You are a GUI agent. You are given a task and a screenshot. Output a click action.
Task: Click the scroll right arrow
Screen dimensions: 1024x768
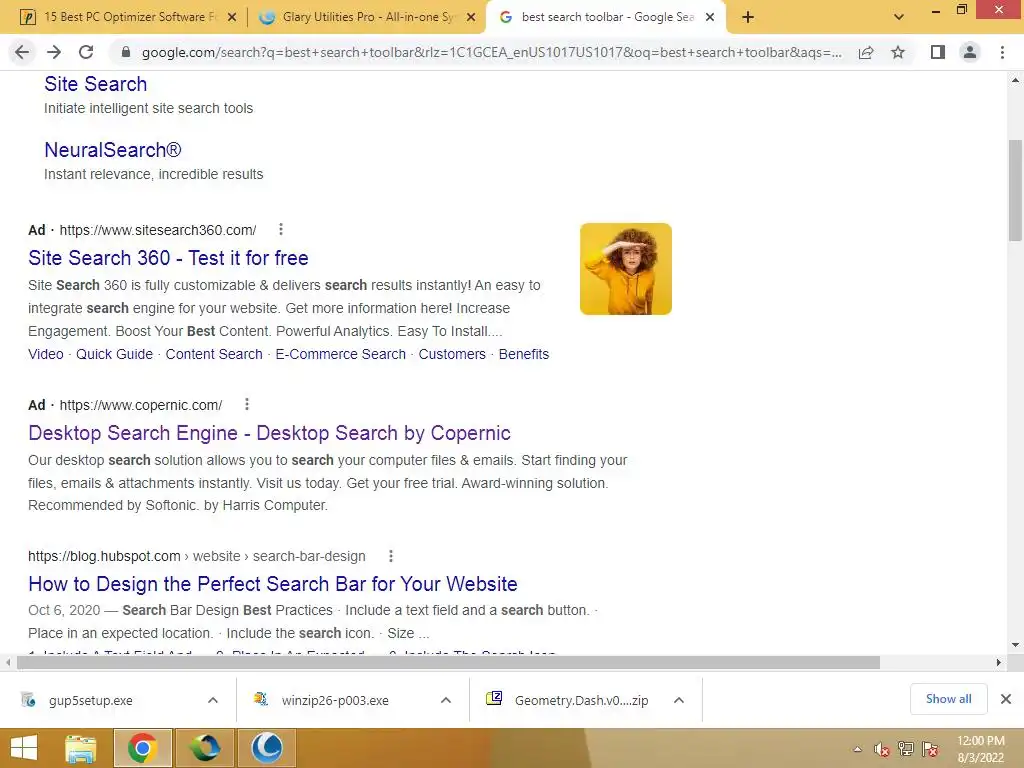(x=999, y=662)
